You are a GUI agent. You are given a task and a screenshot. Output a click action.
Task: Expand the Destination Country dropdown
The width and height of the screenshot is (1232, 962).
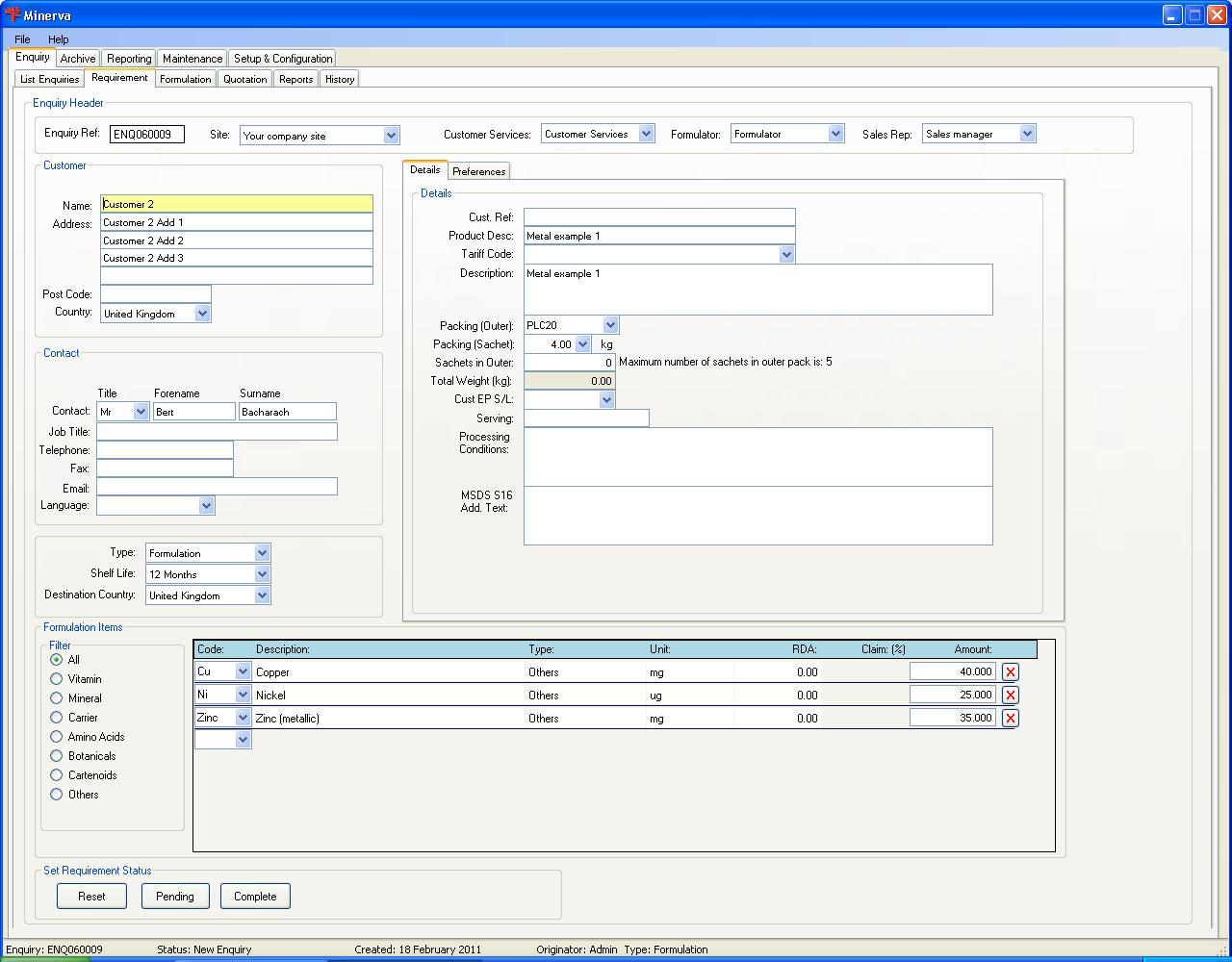tap(262, 595)
